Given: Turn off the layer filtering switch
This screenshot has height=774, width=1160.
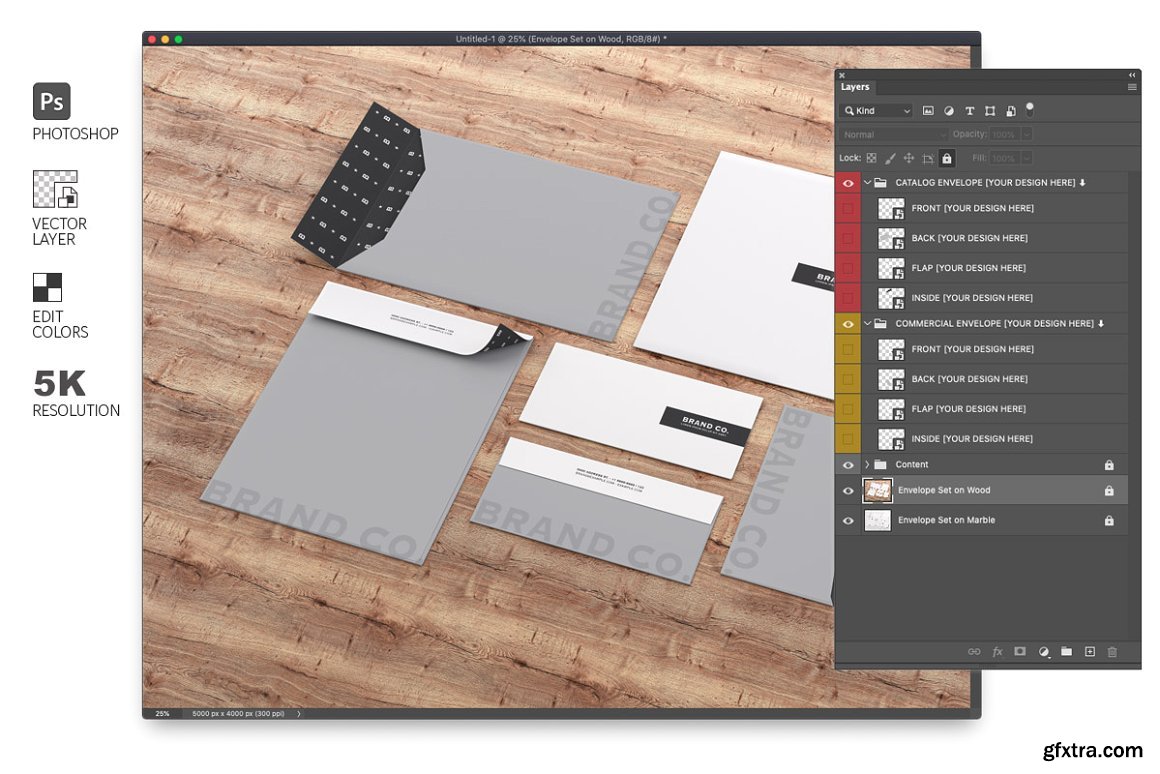Looking at the screenshot, I should (1030, 110).
